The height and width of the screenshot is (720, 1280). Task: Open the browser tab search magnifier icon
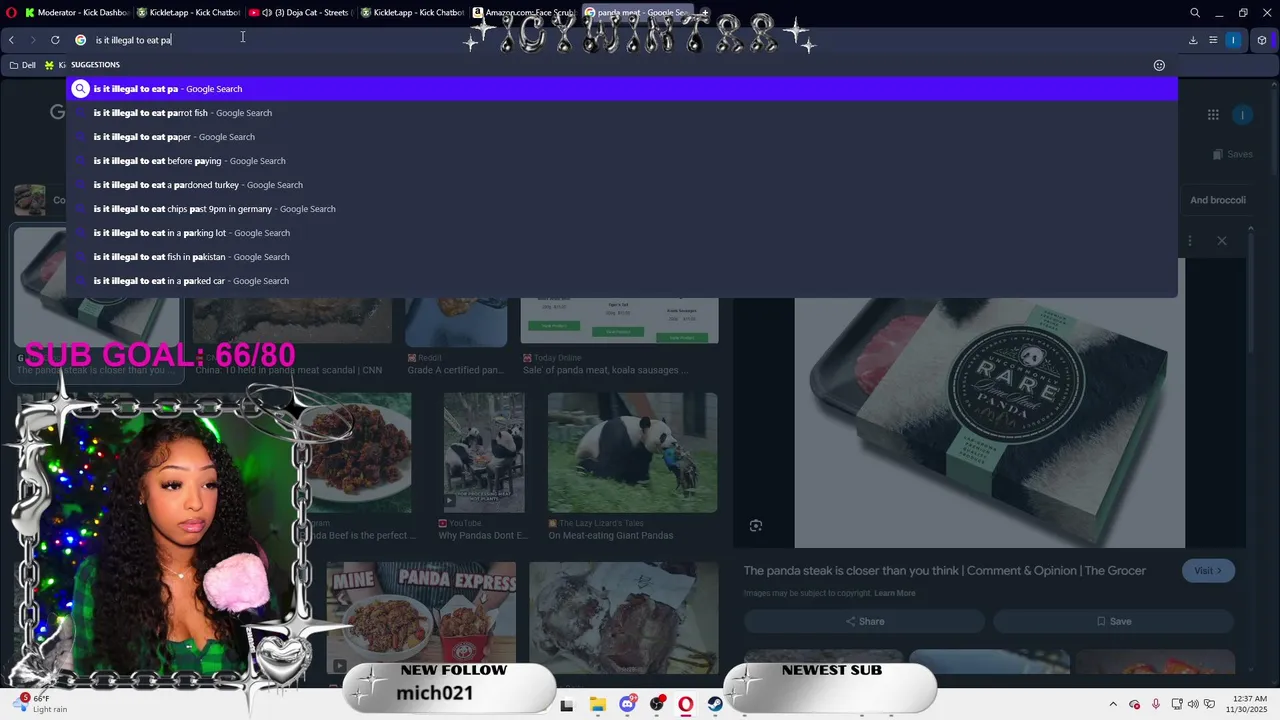click(x=1195, y=13)
